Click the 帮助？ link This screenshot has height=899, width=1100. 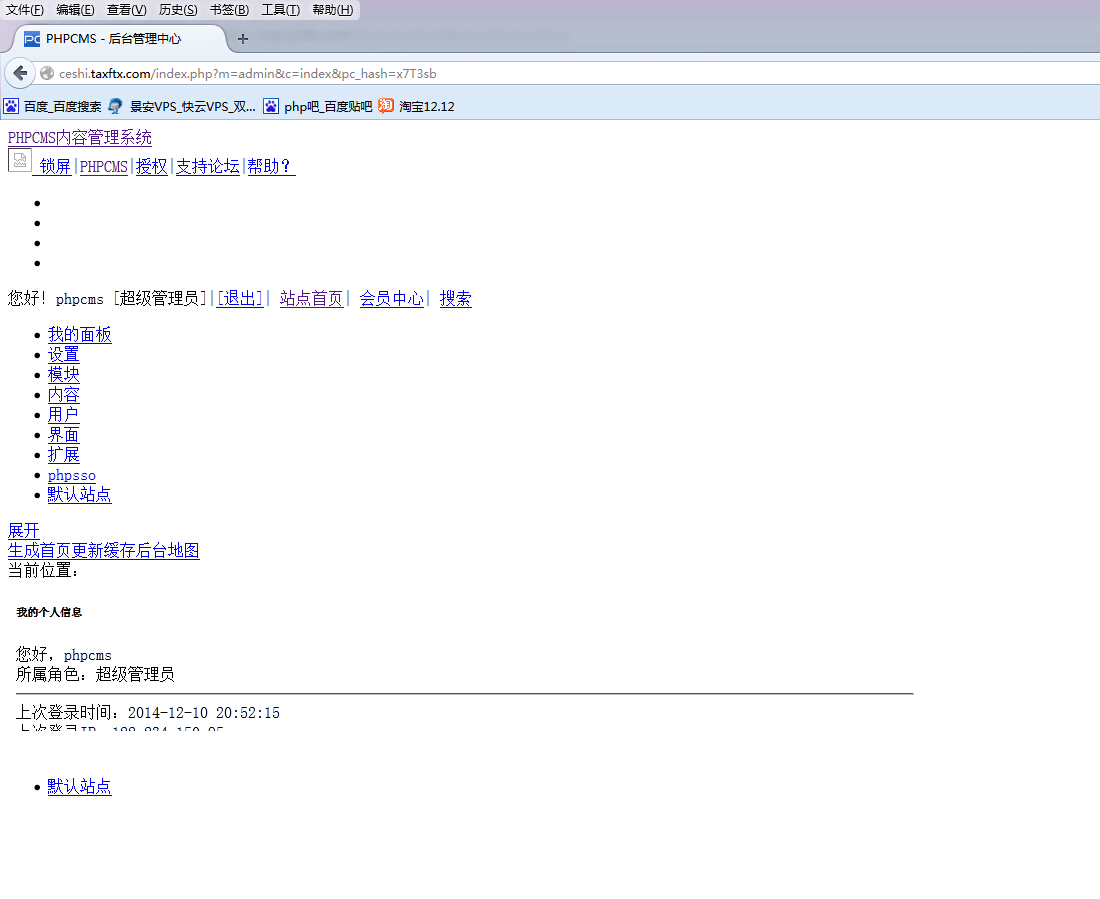pos(271,166)
